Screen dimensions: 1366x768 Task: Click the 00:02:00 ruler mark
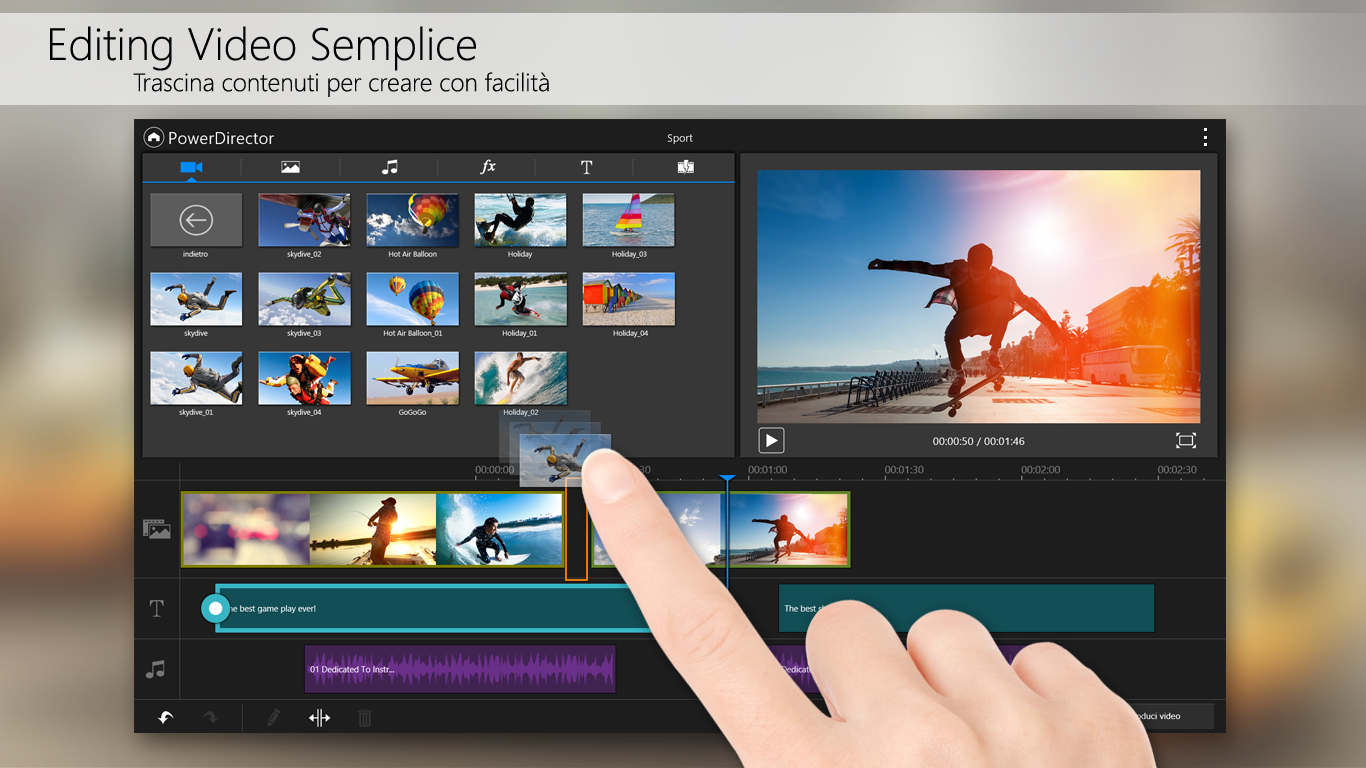point(1040,470)
